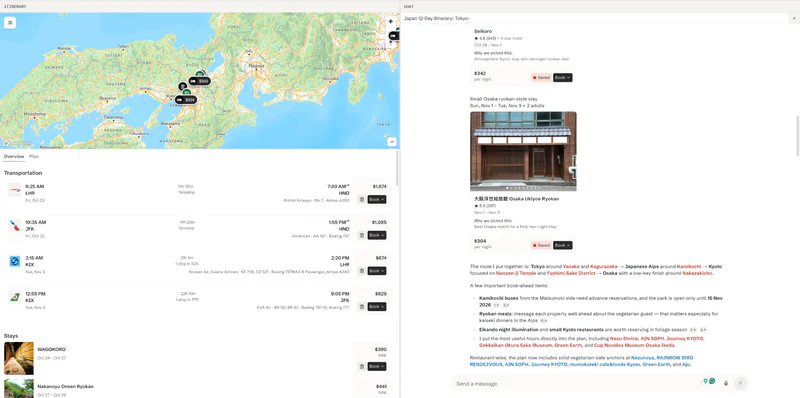Select the Seikoro hotel name

[483, 32]
